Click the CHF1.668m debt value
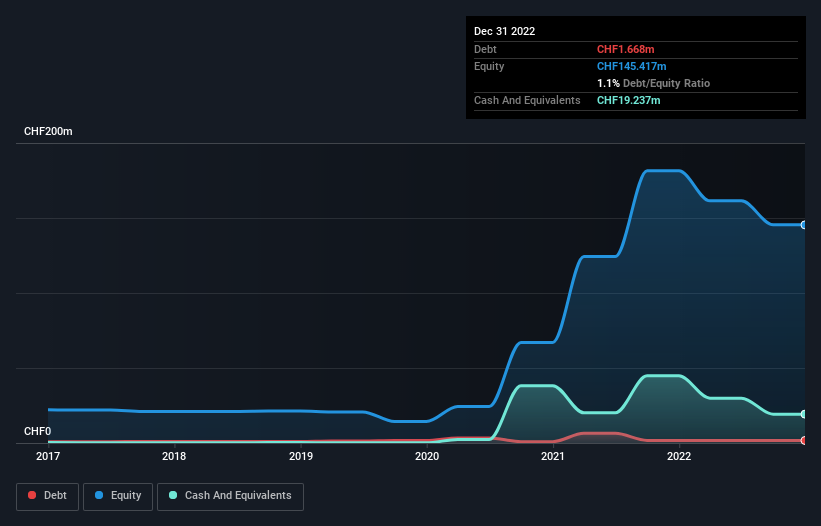 pyautogui.click(x=626, y=49)
